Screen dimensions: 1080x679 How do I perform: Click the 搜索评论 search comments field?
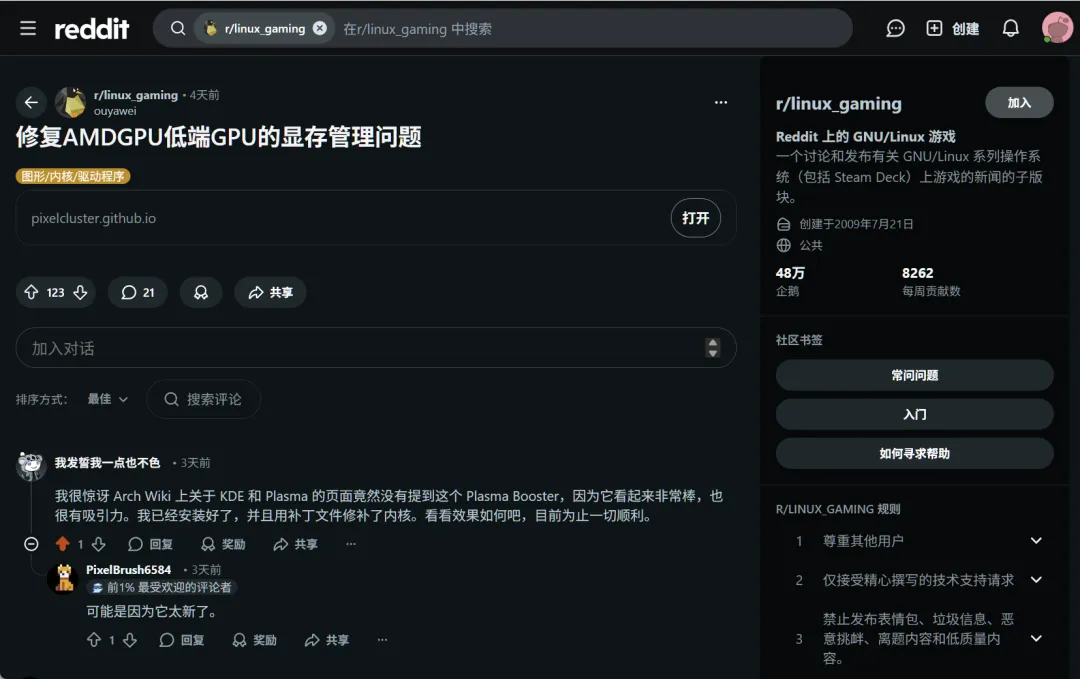click(203, 399)
